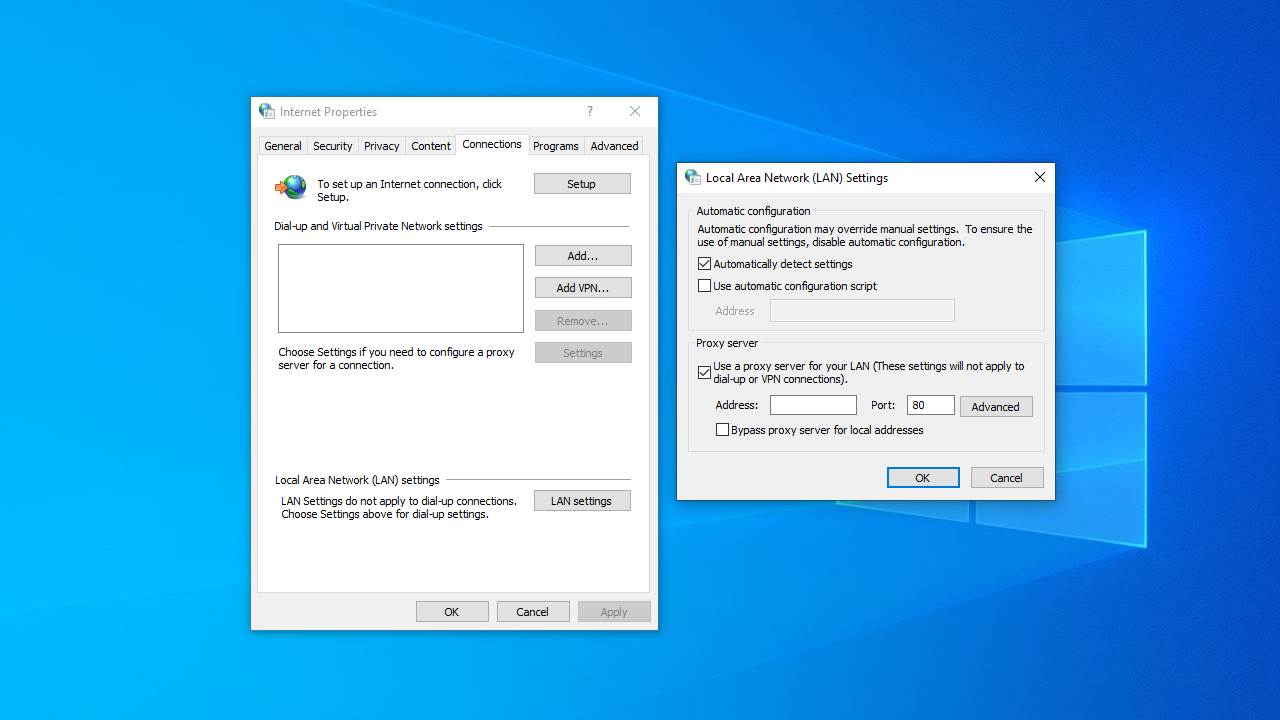Click the LAN Settings dialog title icon

point(692,177)
